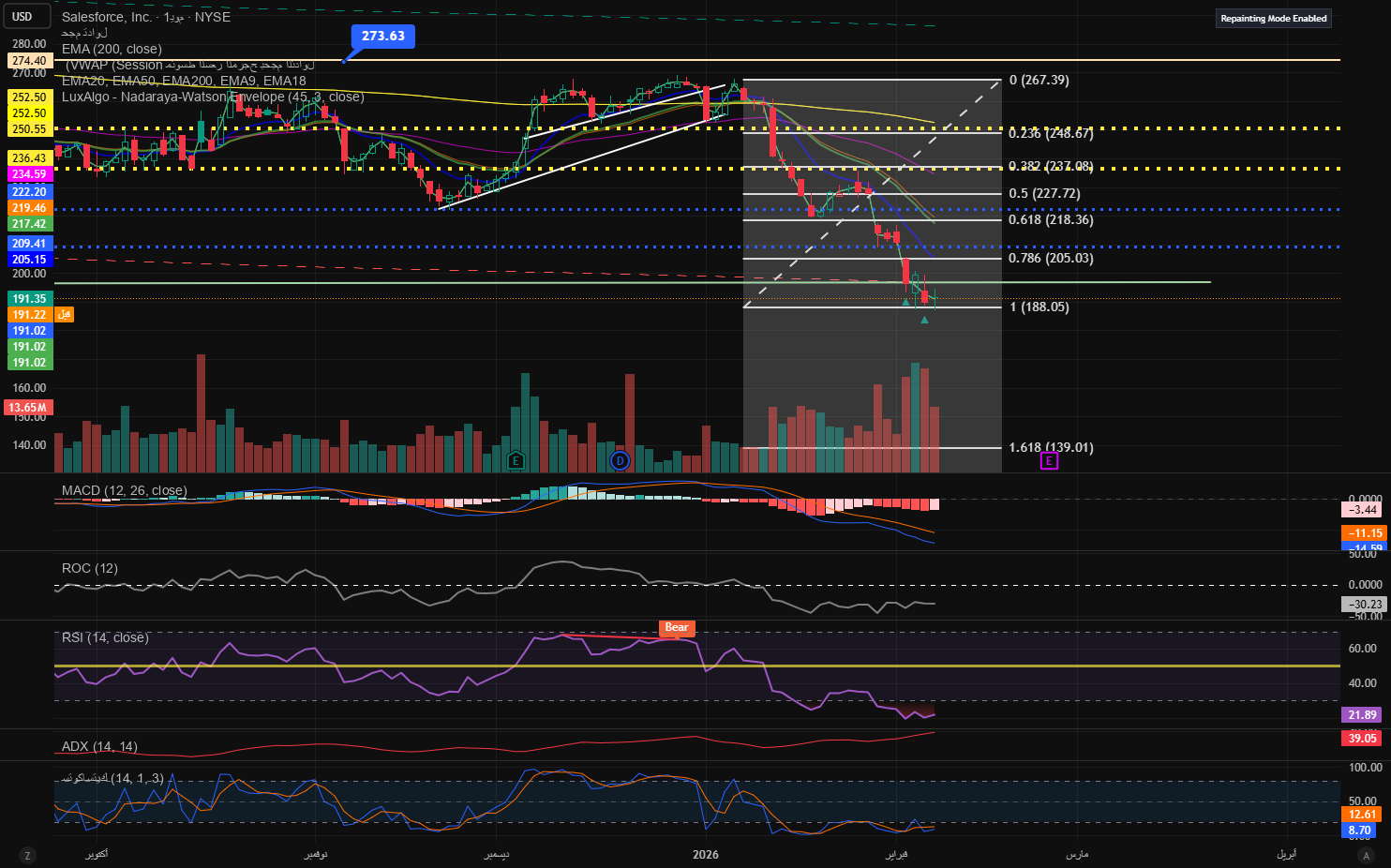Toggle auto-scale with the A button
Image resolution: width=1391 pixels, height=868 pixels.
(x=1365, y=855)
